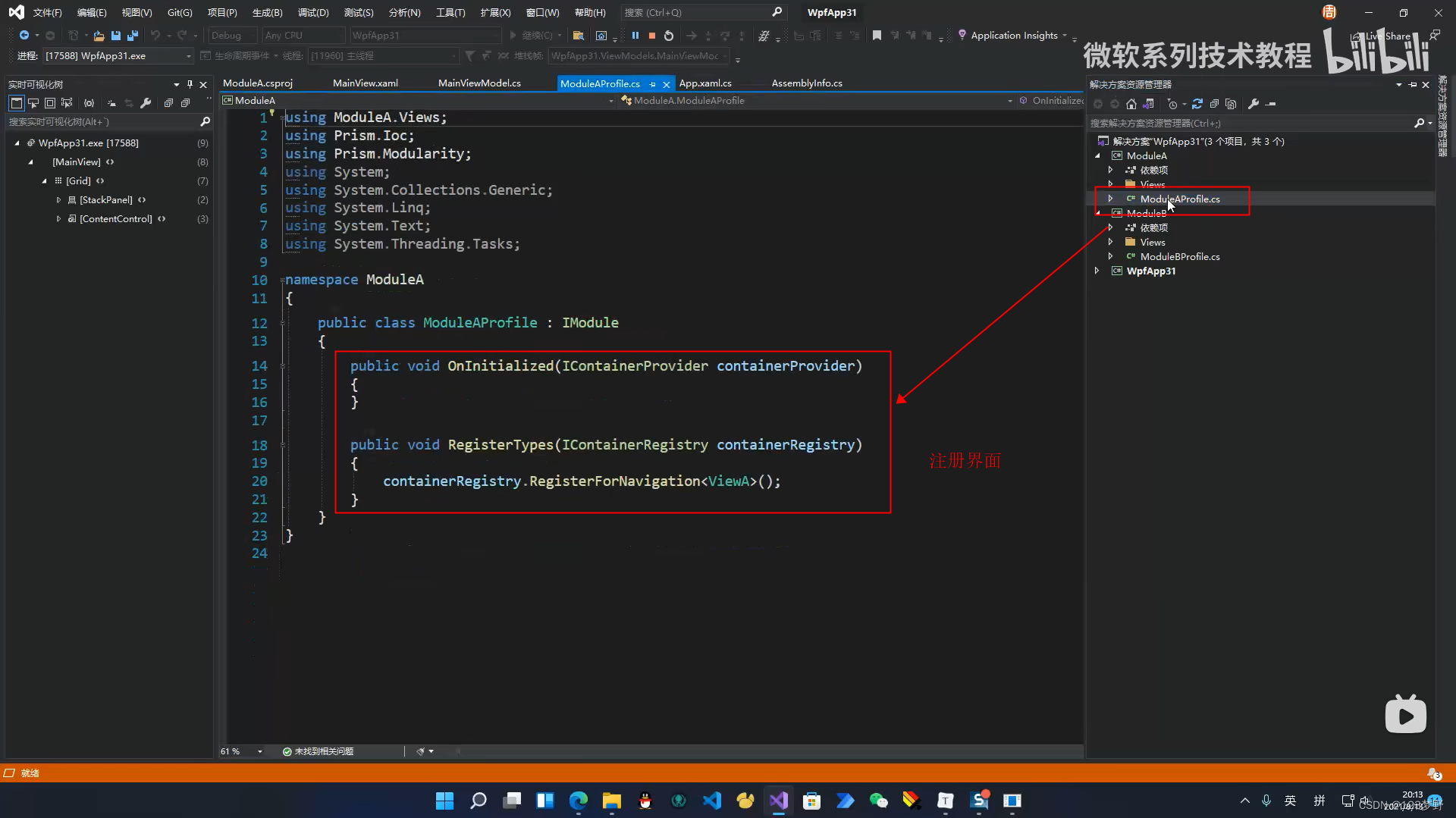Open the AssemblyInfo.cs tab
1456x818 pixels.
[x=807, y=83]
